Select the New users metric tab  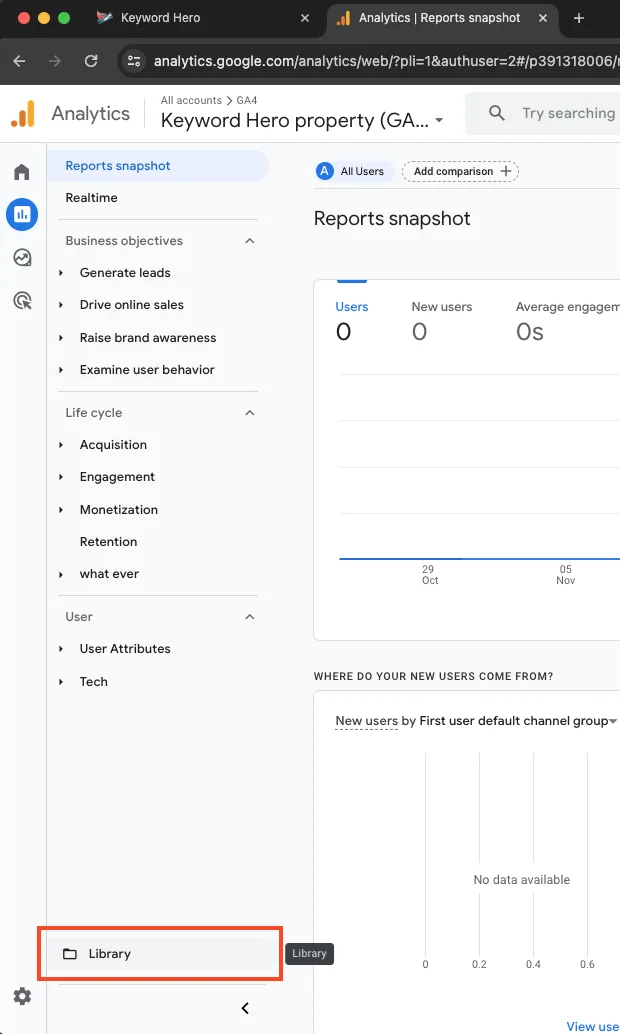[442, 320]
